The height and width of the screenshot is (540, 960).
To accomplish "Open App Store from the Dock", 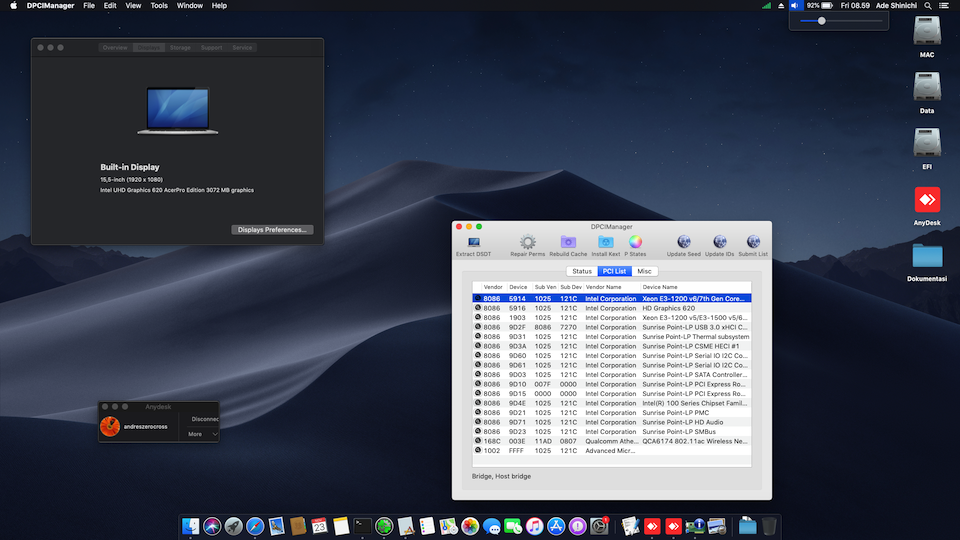I will (556, 526).
